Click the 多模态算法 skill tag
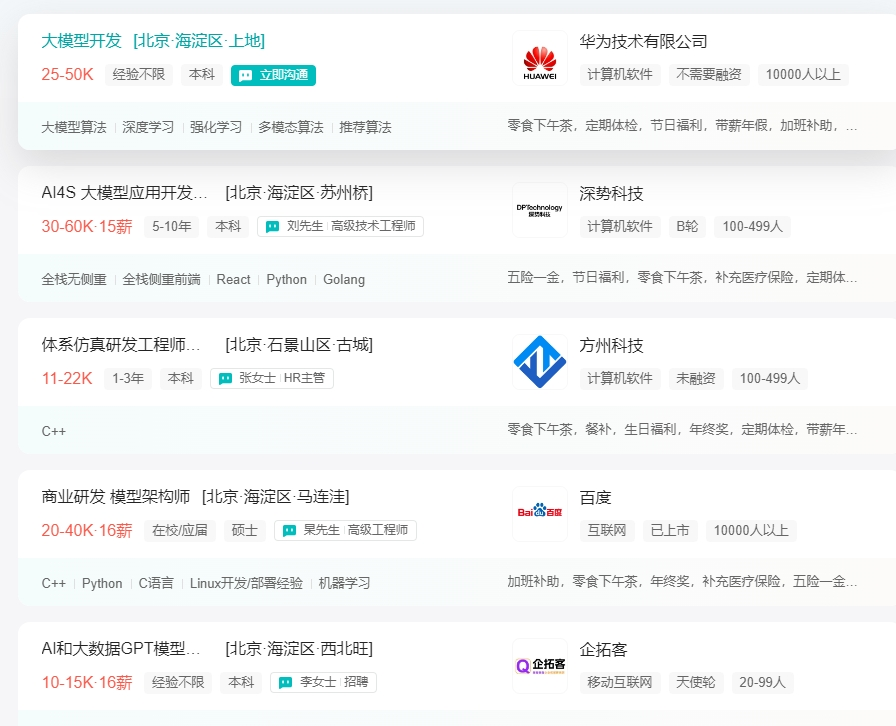Image resolution: width=896 pixels, height=726 pixels. pyautogui.click(x=290, y=127)
